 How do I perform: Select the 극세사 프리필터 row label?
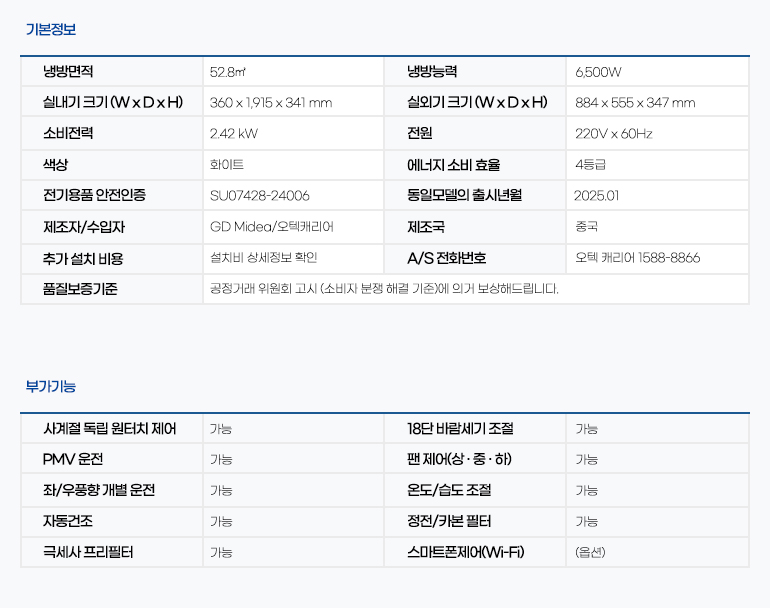88,552
